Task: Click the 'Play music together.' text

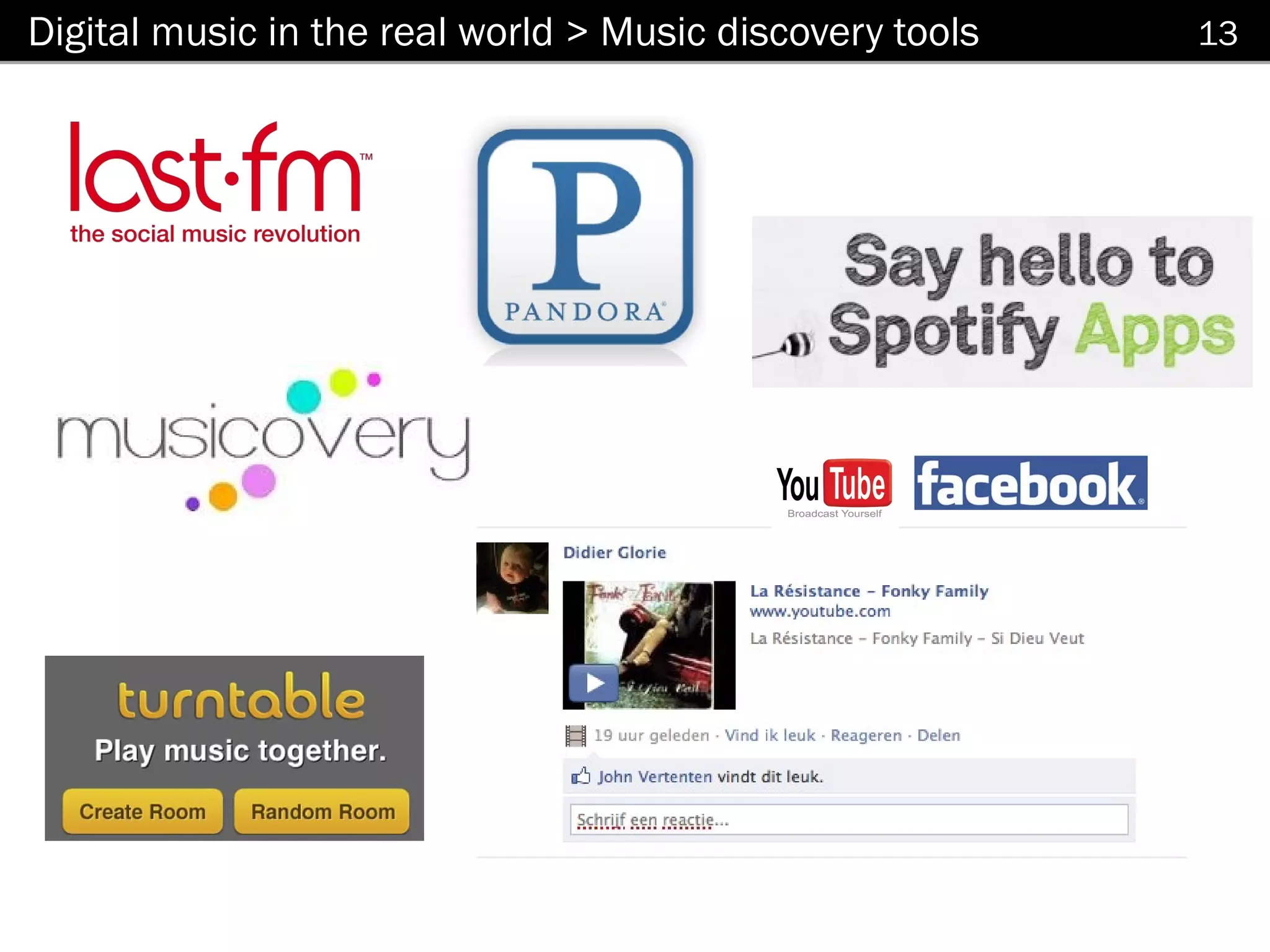Action: point(241,751)
